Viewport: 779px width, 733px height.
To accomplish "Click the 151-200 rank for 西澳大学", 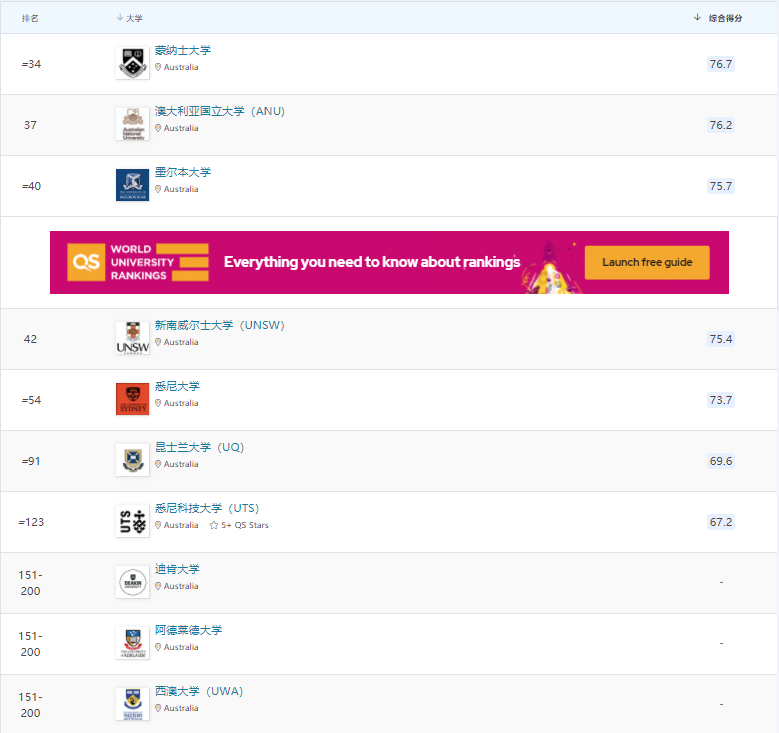I will tap(30, 705).
